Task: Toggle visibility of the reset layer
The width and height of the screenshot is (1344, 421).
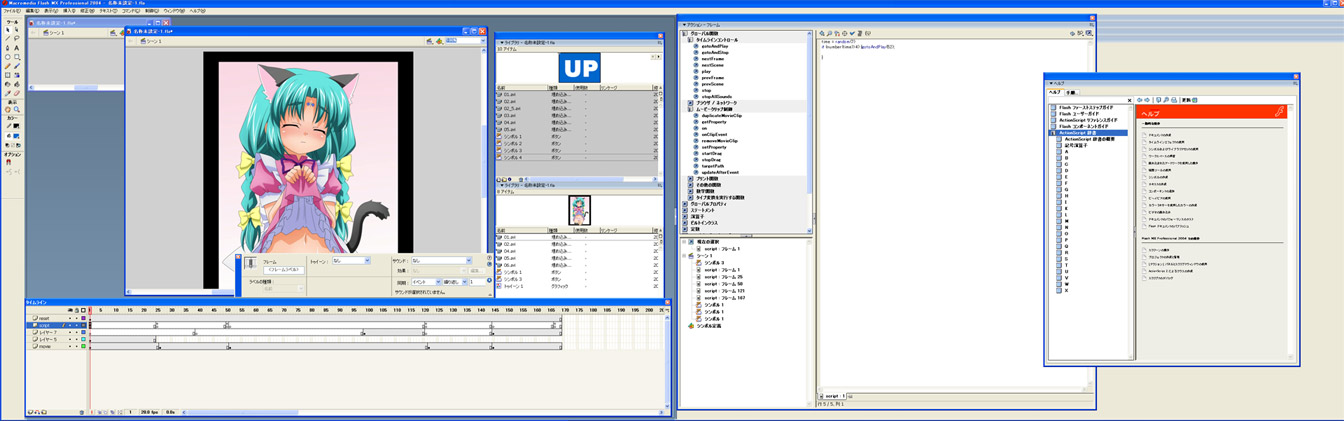Action: pyautogui.click(x=70, y=318)
